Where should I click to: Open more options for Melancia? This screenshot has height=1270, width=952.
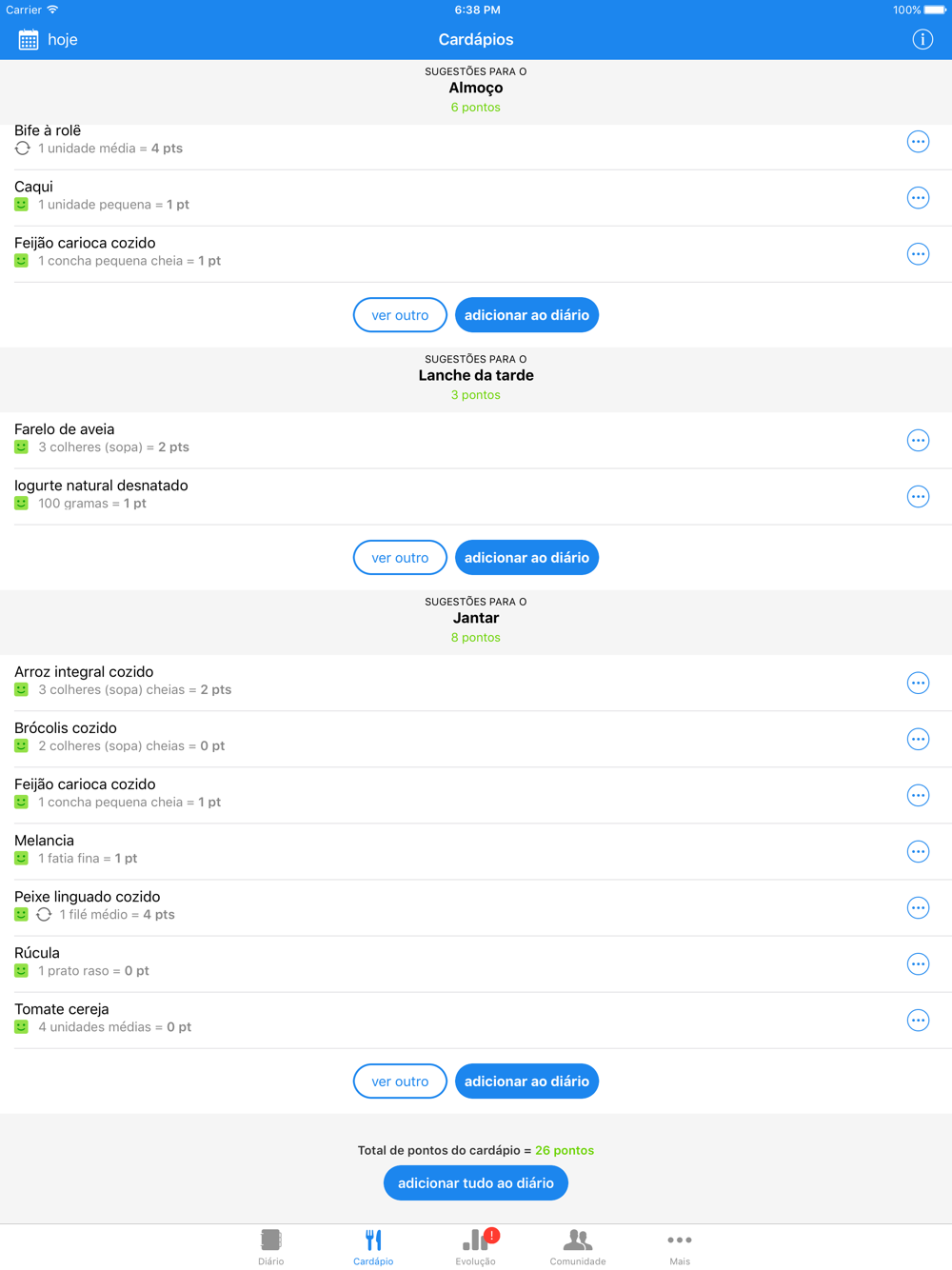click(918, 852)
